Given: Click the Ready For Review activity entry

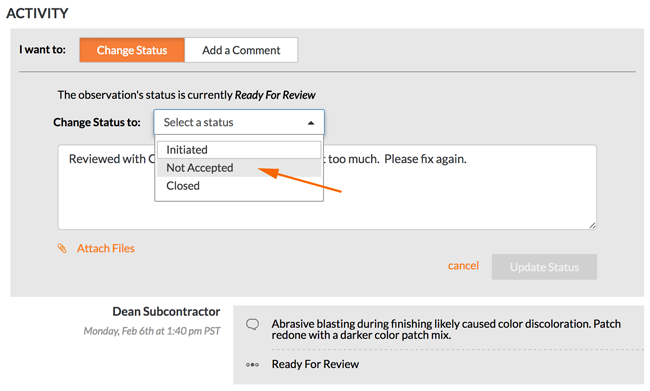Looking at the screenshot, I should coord(315,364).
